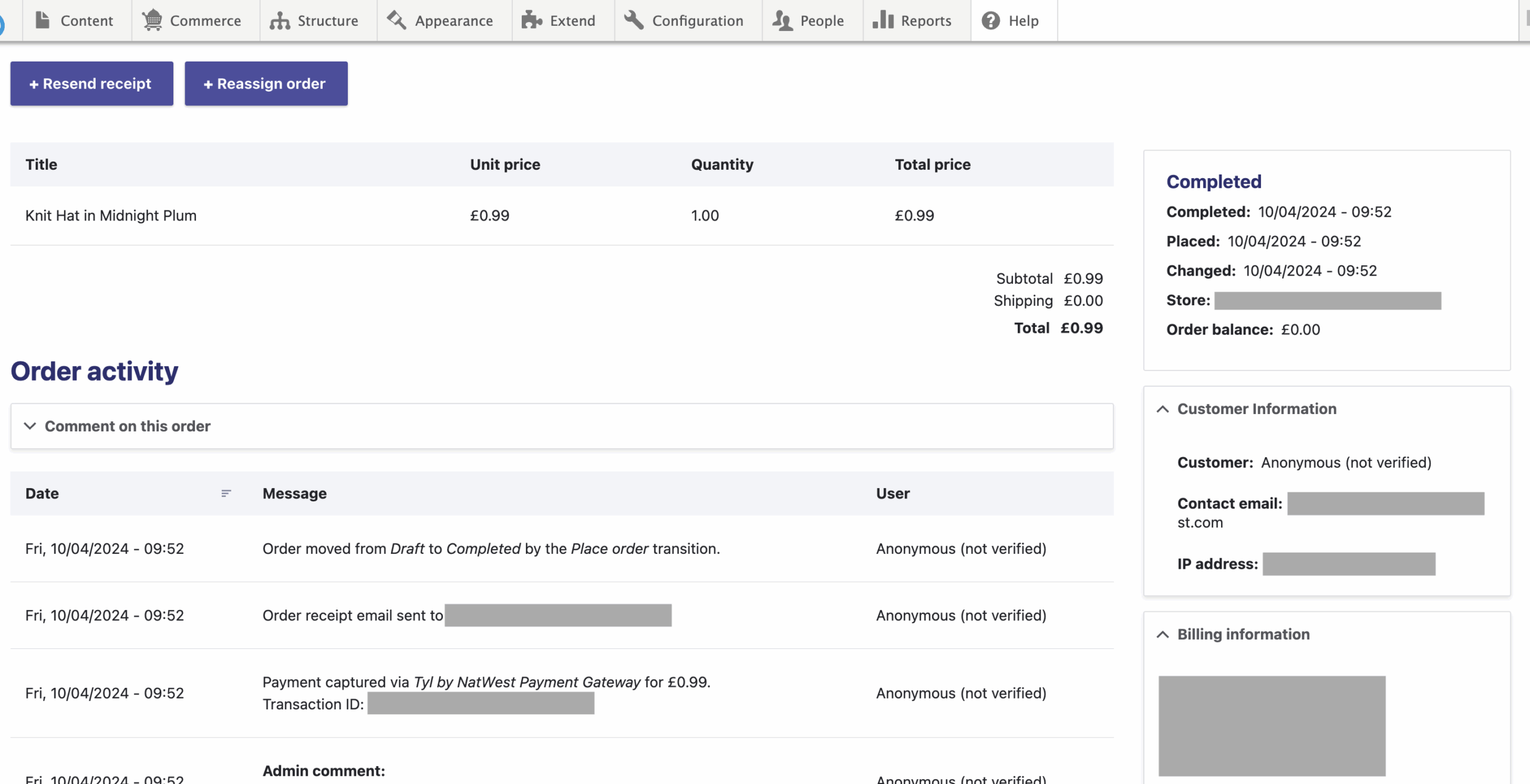1530x784 pixels.
Task: Toggle the Date column sort indicator
Action: (226, 494)
